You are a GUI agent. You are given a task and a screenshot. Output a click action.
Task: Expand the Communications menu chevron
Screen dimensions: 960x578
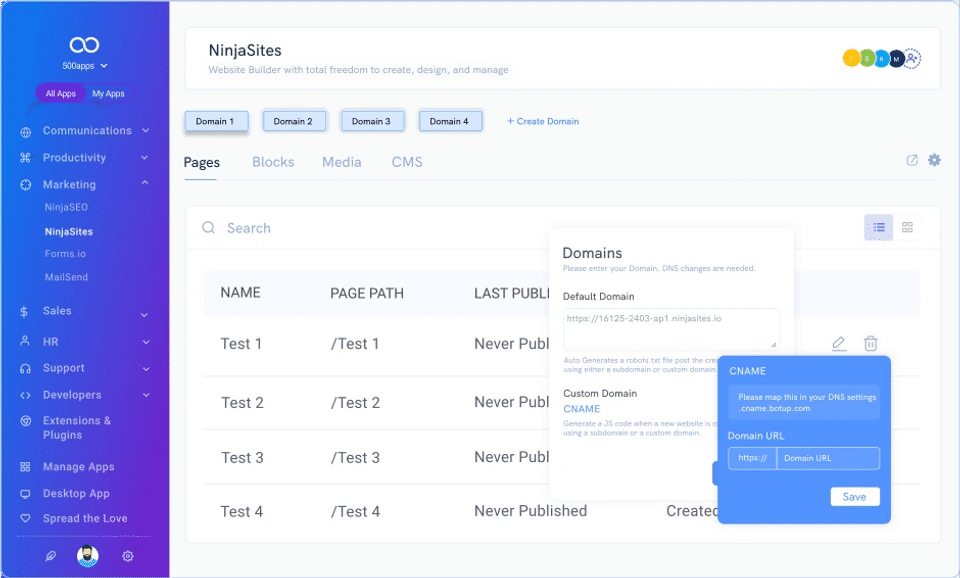[146, 130]
